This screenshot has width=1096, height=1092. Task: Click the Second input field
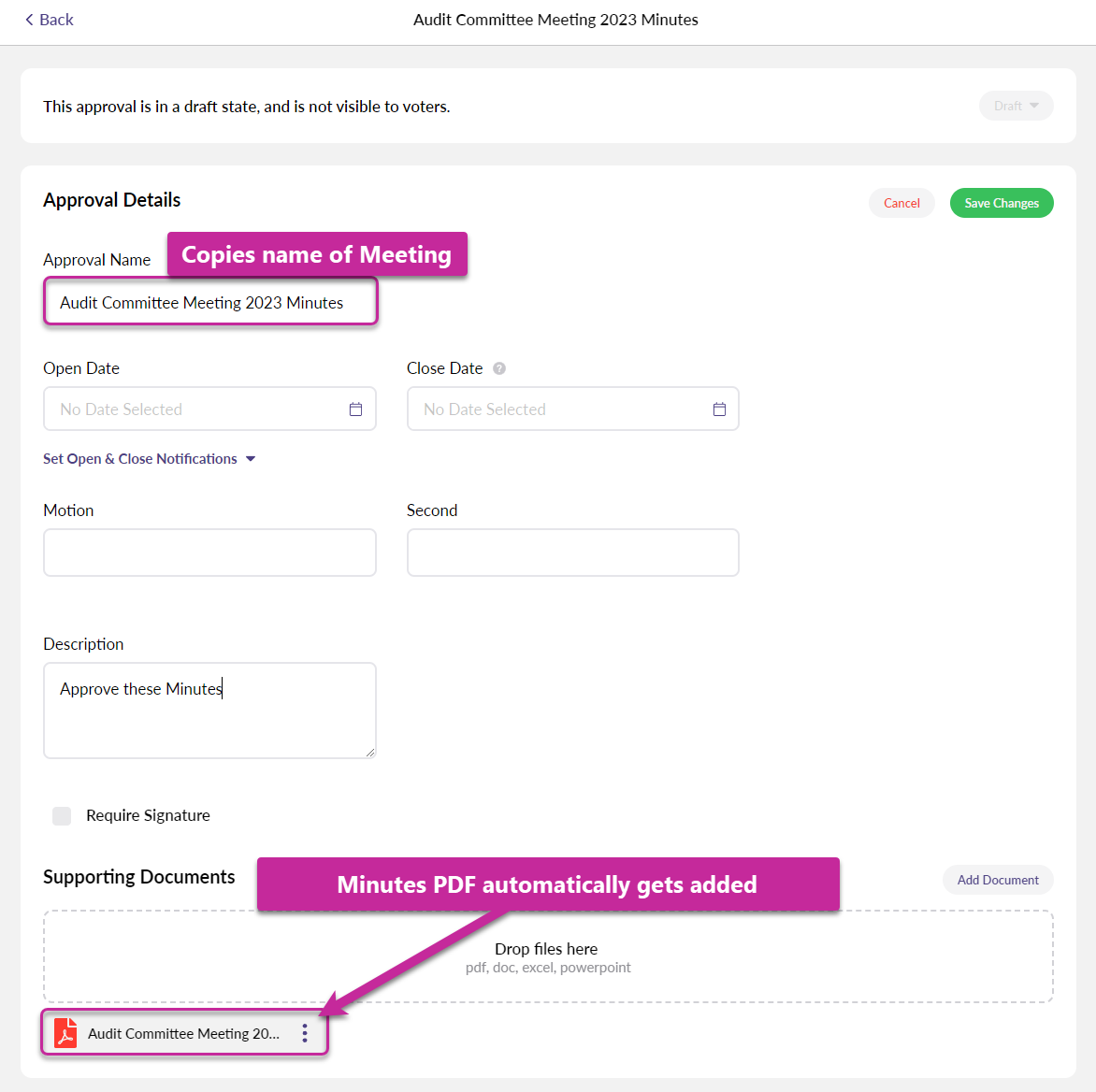[x=572, y=553]
